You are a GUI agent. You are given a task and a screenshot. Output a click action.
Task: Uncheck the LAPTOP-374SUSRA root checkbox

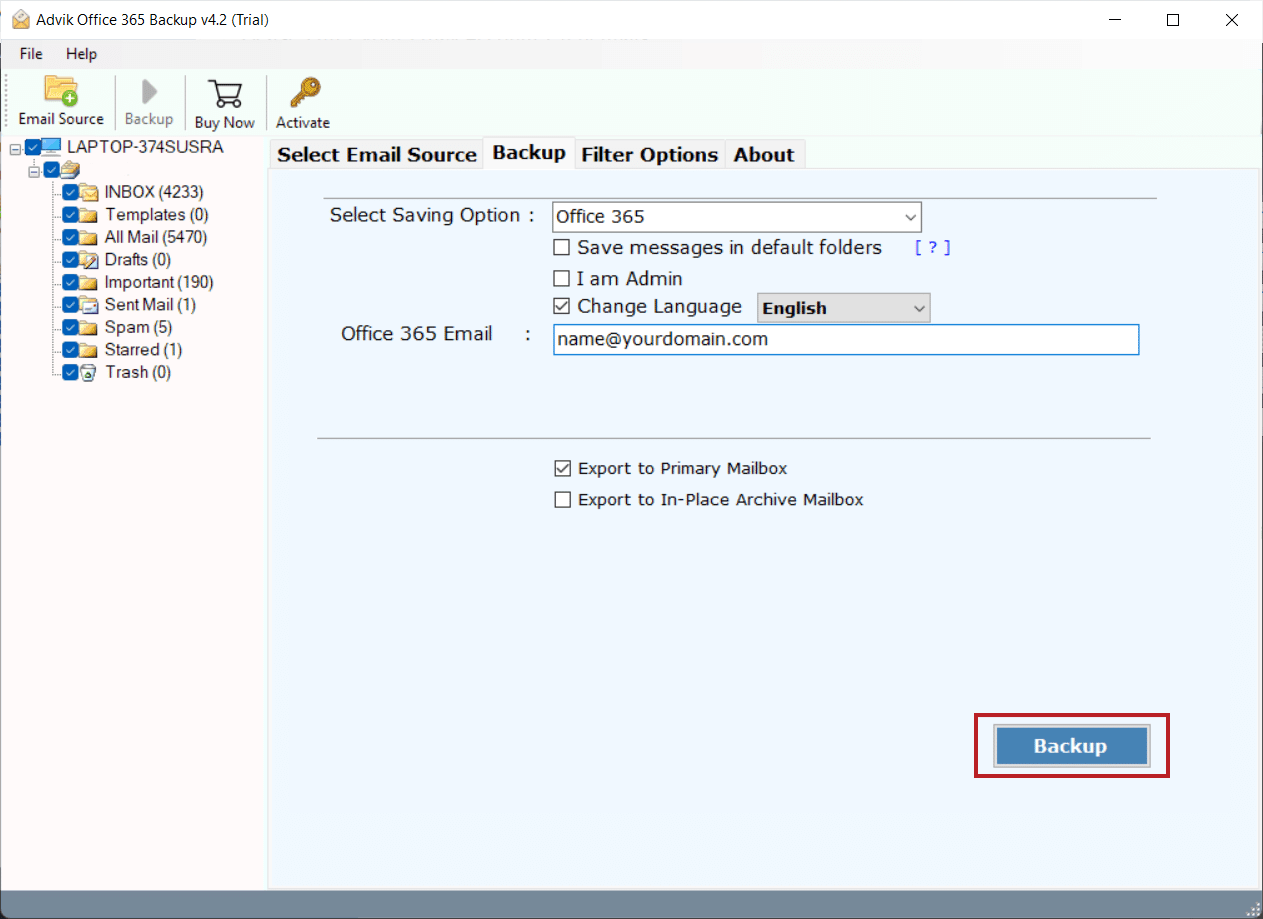pos(33,147)
